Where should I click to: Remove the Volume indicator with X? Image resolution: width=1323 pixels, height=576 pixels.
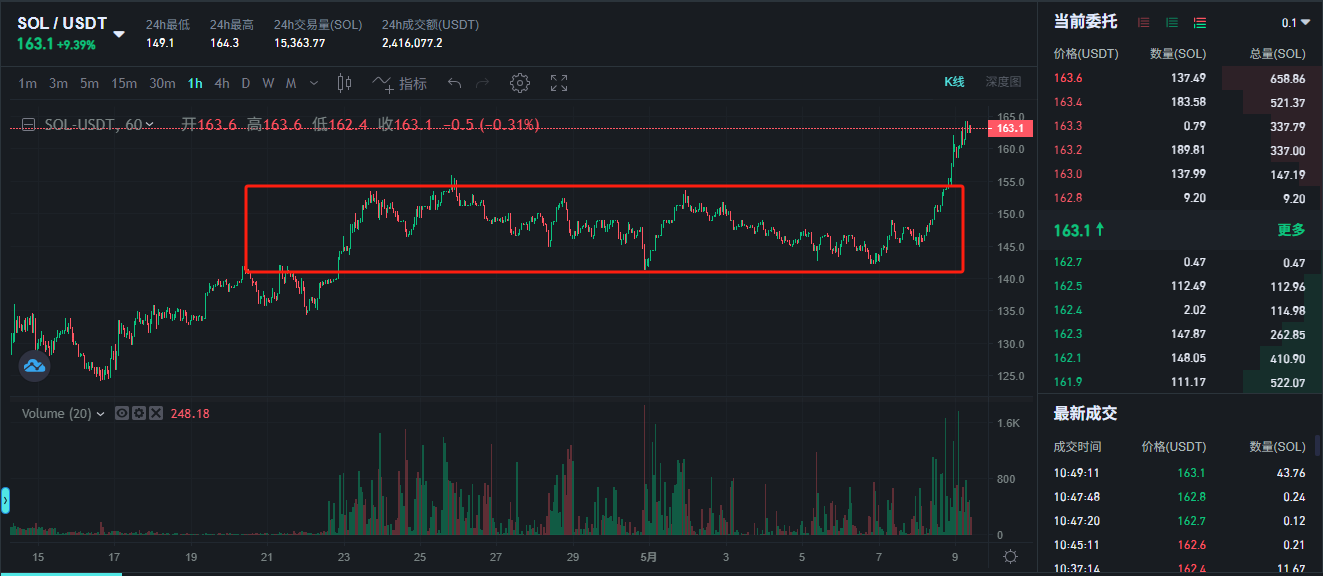tap(155, 413)
